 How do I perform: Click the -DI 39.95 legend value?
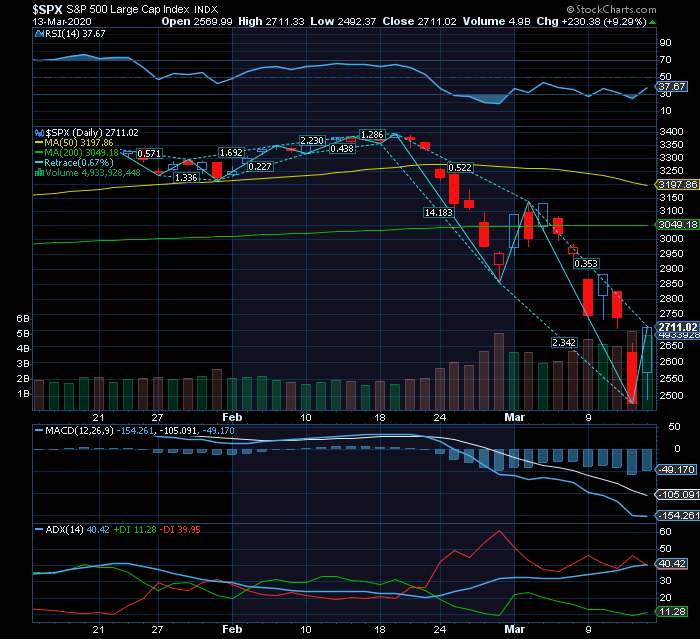click(181, 530)
